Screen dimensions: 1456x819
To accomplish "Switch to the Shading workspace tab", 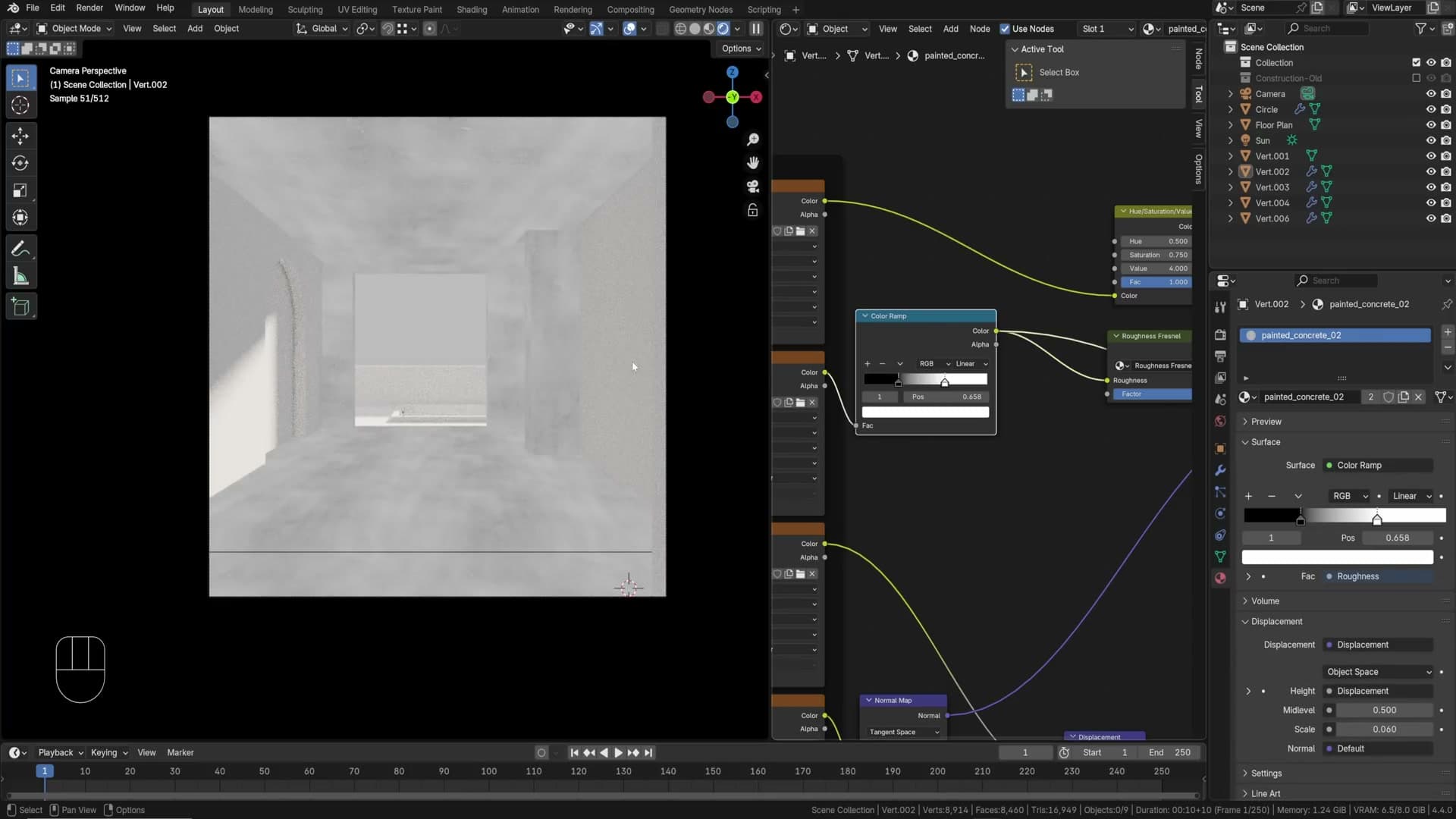I will pyautogui.click(x=472, y=10).
